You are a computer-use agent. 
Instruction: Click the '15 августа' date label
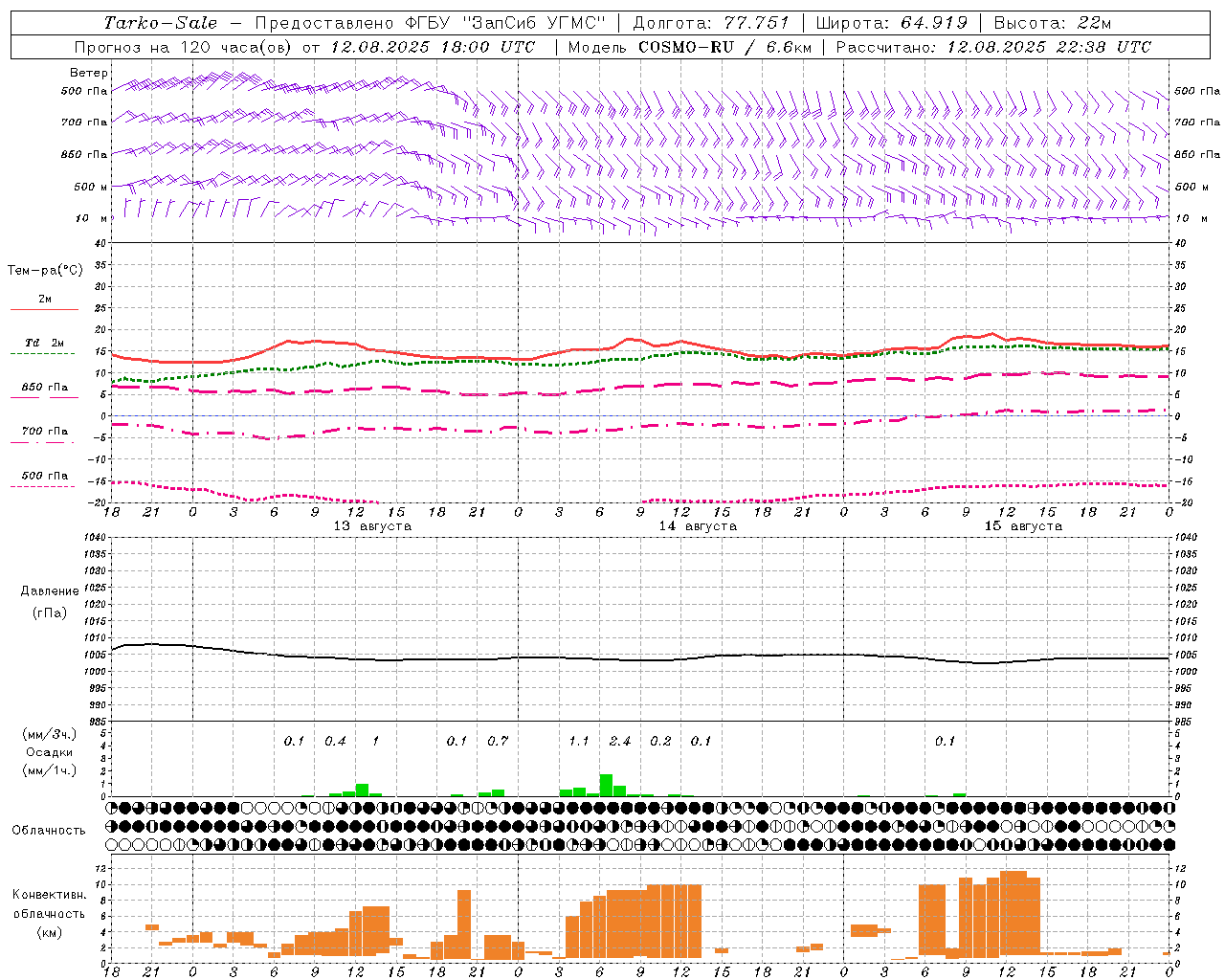[1023, 526]
